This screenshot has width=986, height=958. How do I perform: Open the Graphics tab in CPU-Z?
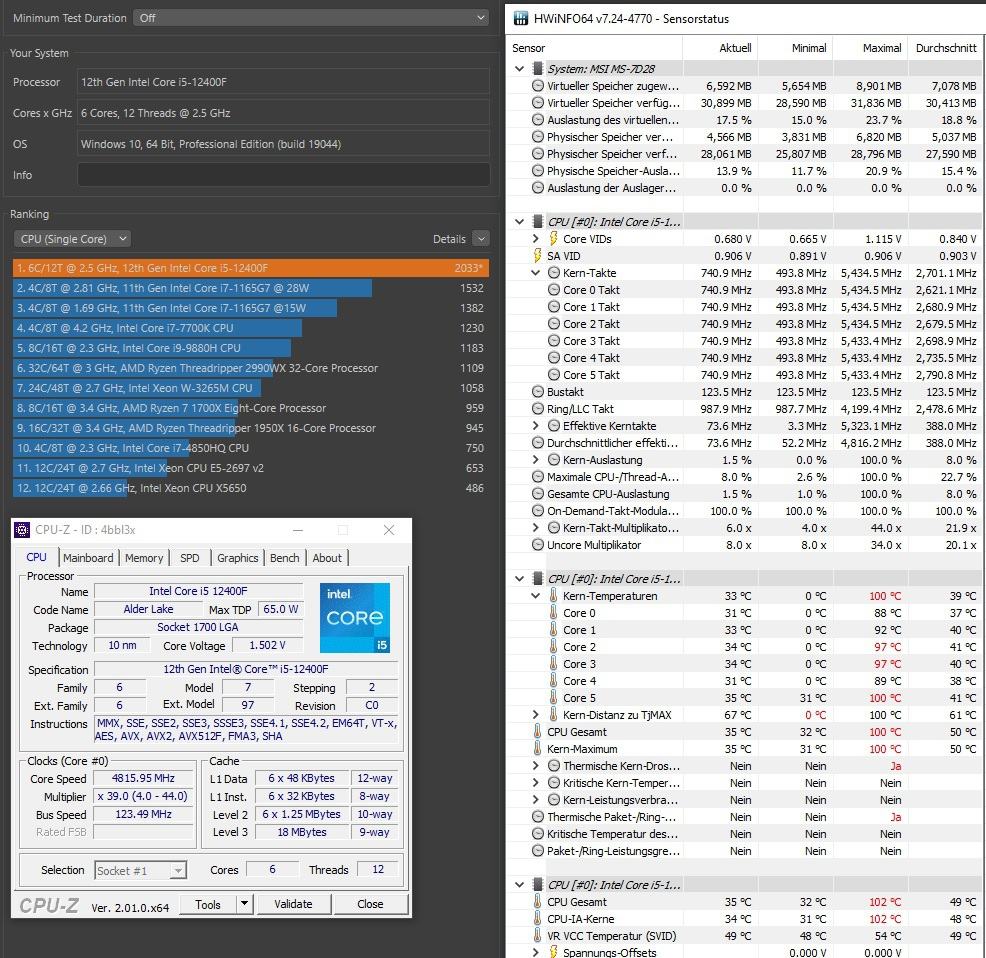238,558
